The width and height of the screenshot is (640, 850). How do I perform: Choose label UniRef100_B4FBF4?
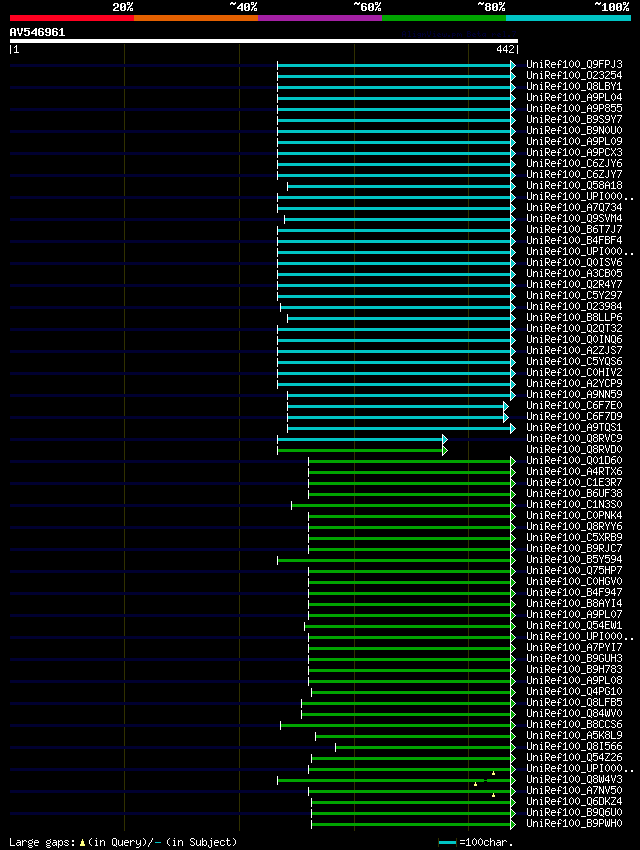(574, 240)
